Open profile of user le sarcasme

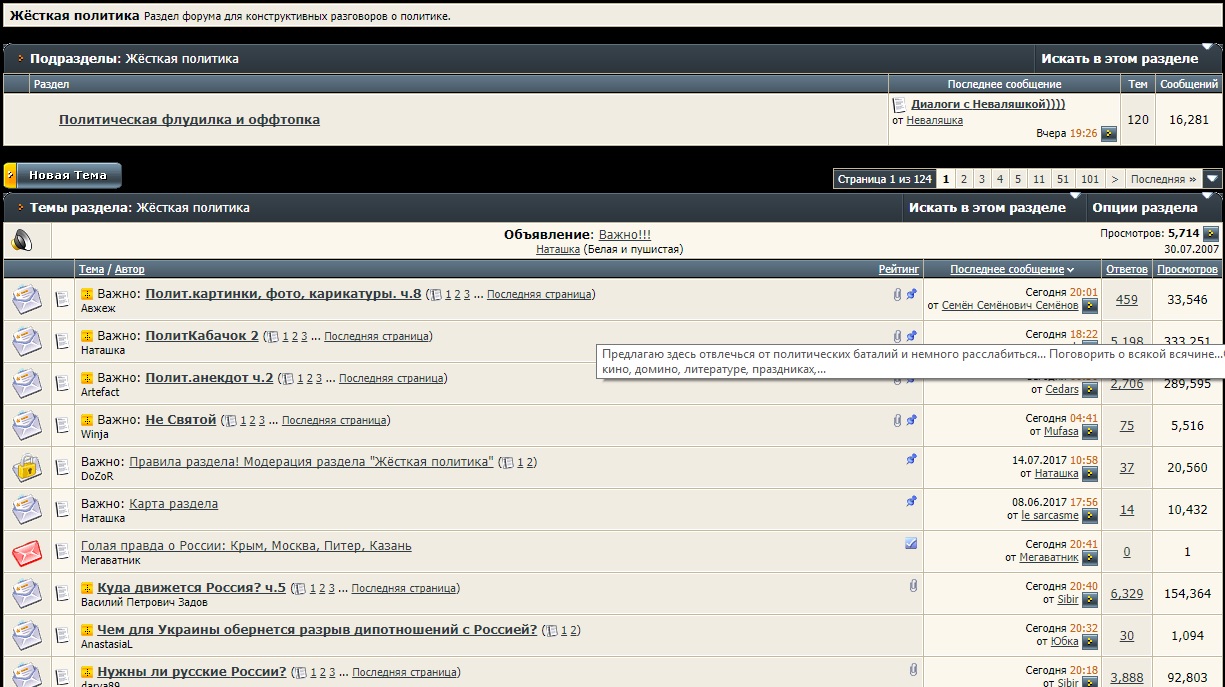tap(1050, 516)
